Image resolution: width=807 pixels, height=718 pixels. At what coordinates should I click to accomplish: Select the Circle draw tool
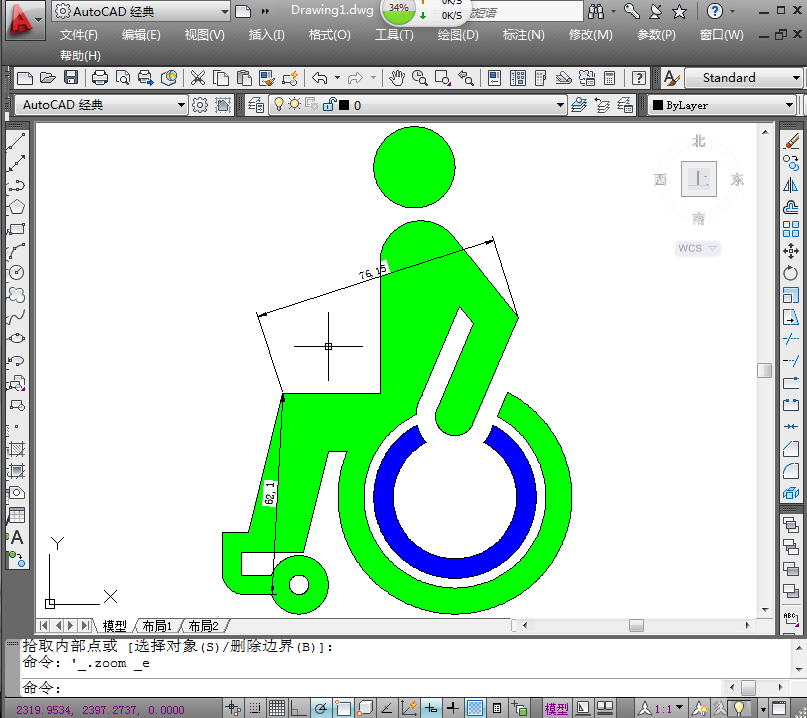[16, 273]
